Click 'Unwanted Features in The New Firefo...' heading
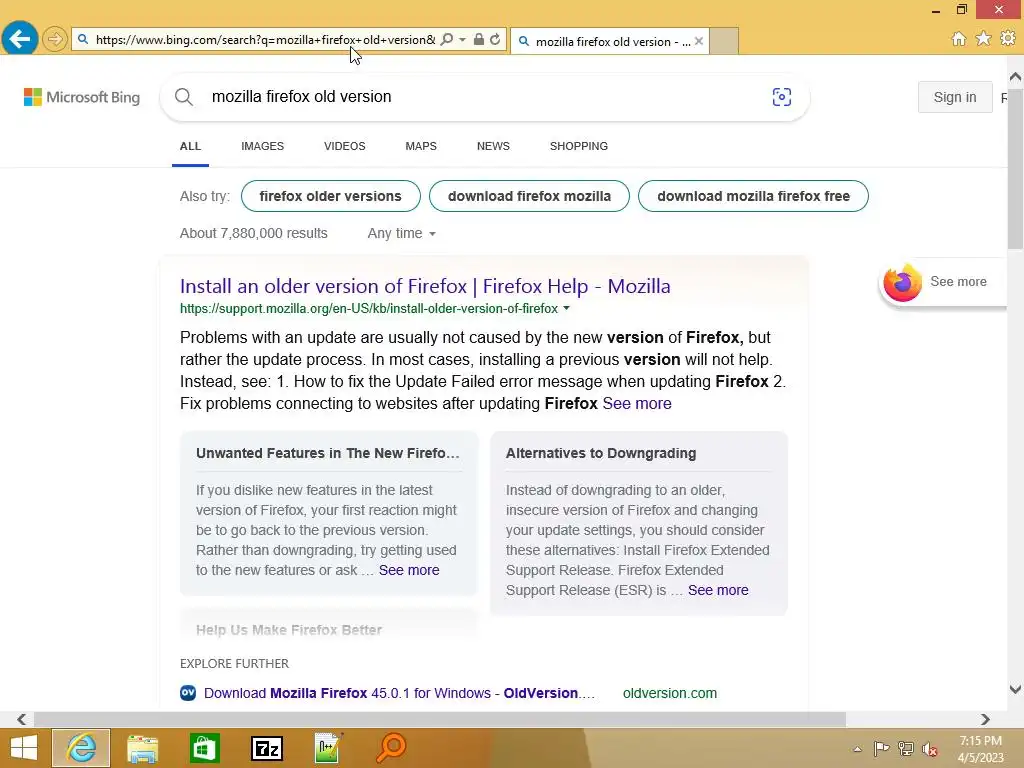 328,453
